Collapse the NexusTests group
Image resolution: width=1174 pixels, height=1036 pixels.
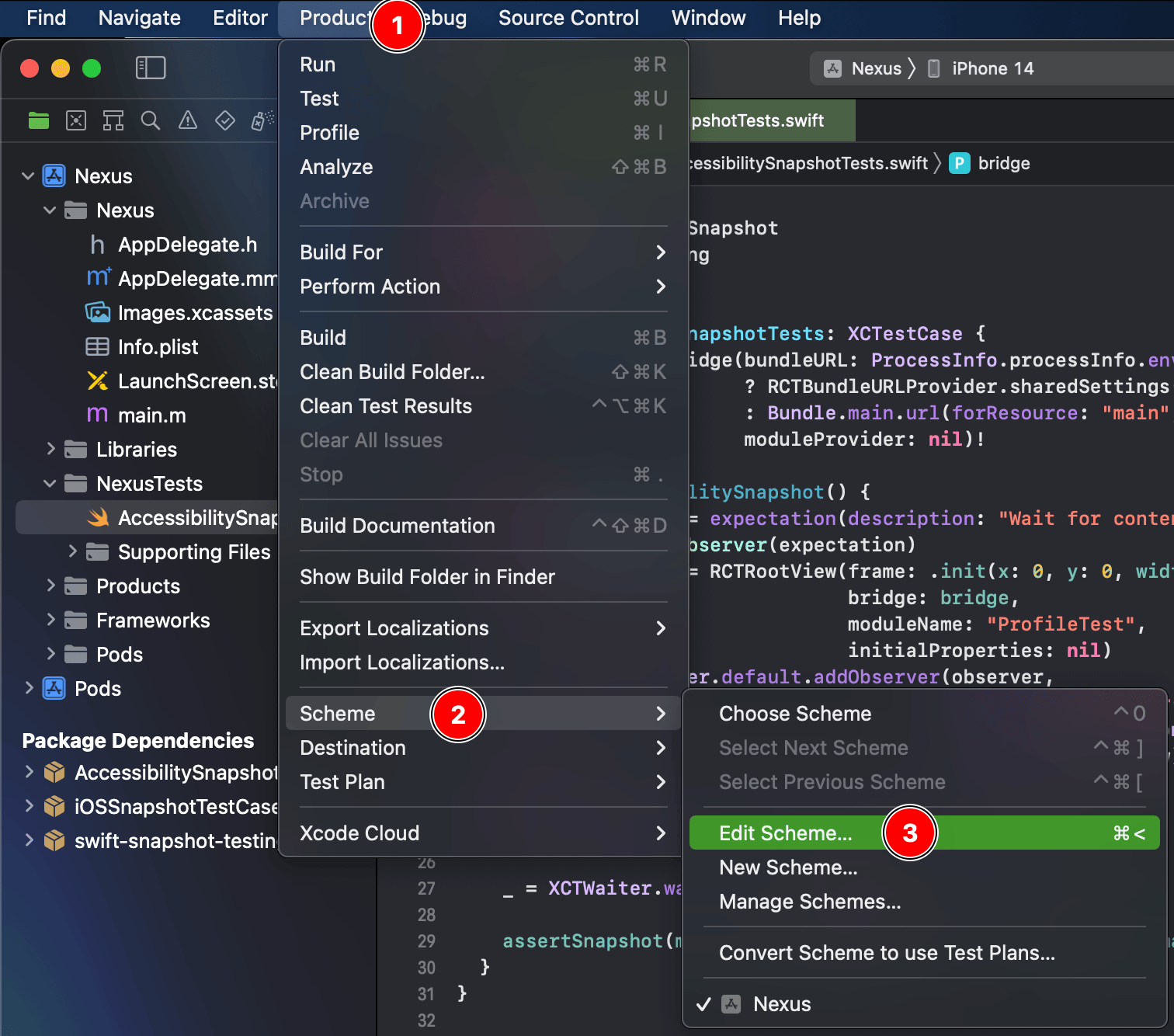[x=50, y=484]
